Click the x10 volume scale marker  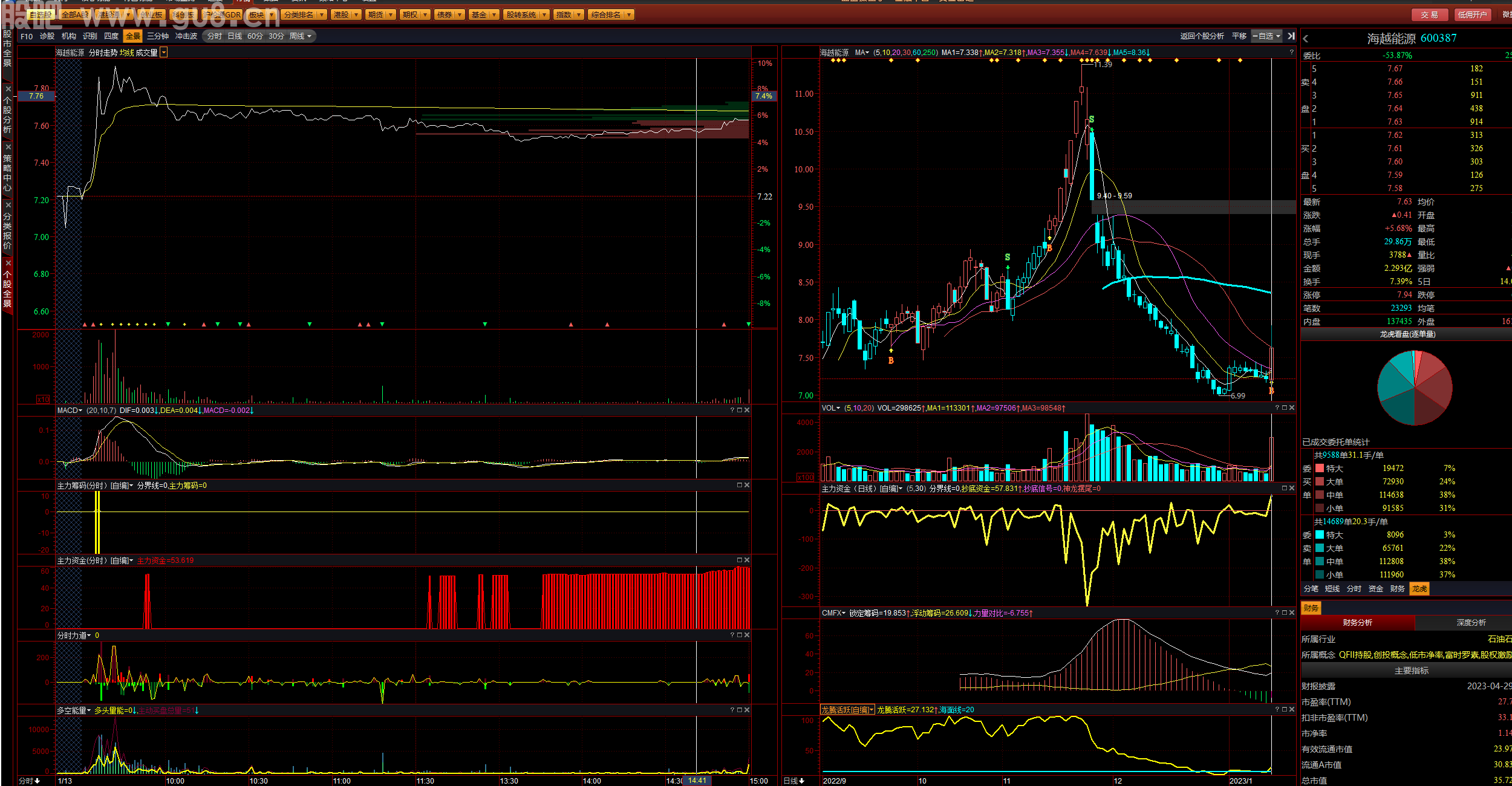pyautogui.click(x=43, y=400)
